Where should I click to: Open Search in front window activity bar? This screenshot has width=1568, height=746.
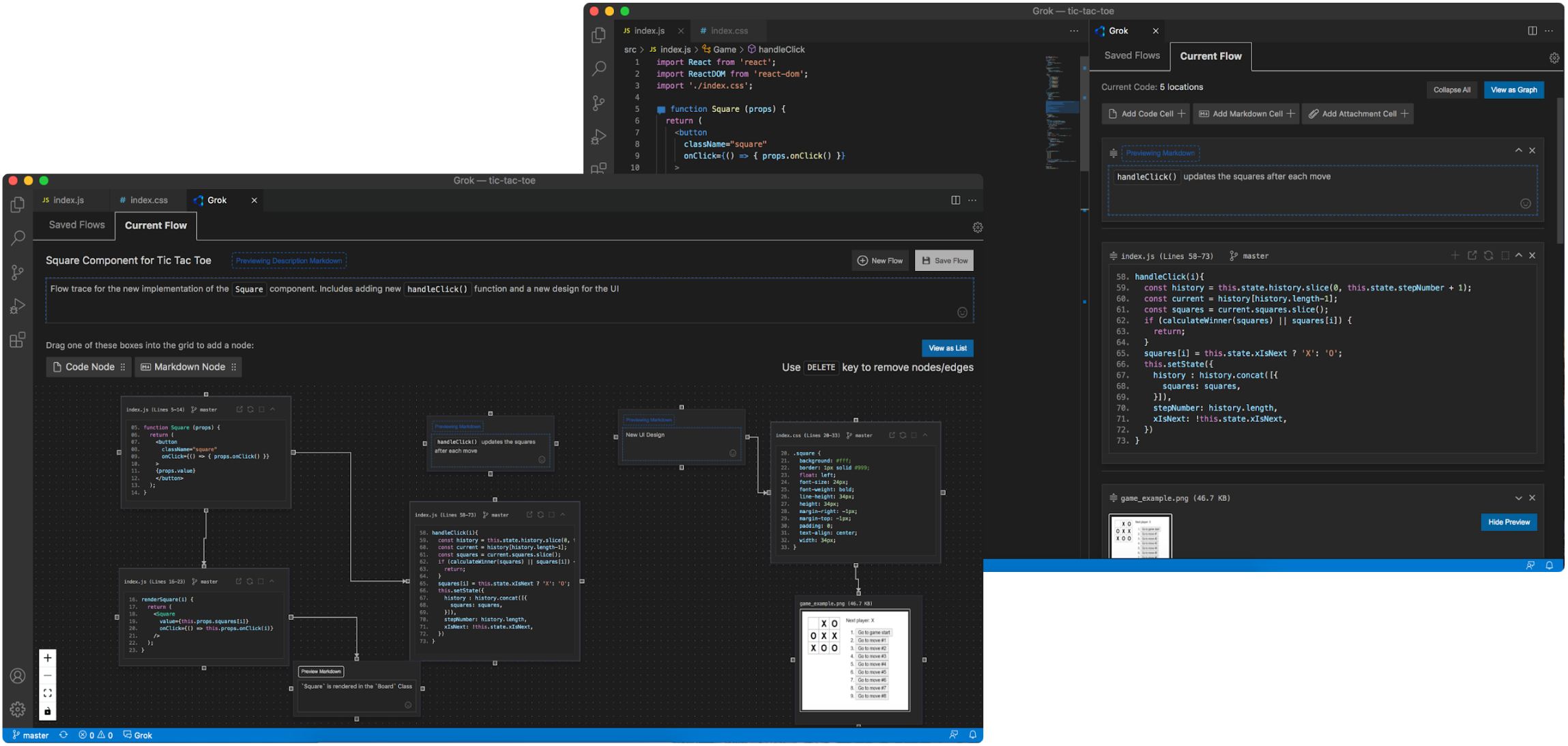pyautogui.click(x=18, y=238)
